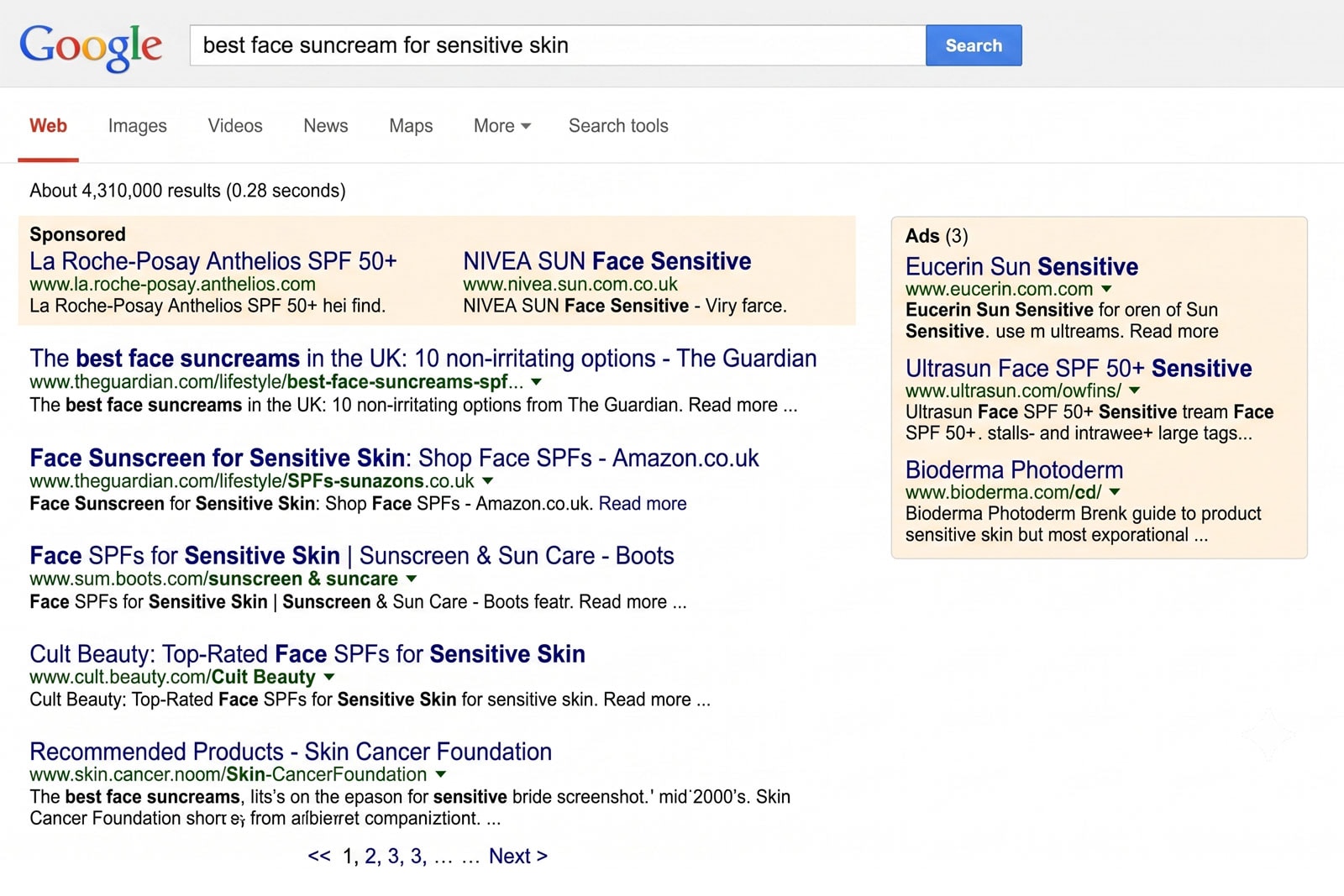Open Search tools

618,126
